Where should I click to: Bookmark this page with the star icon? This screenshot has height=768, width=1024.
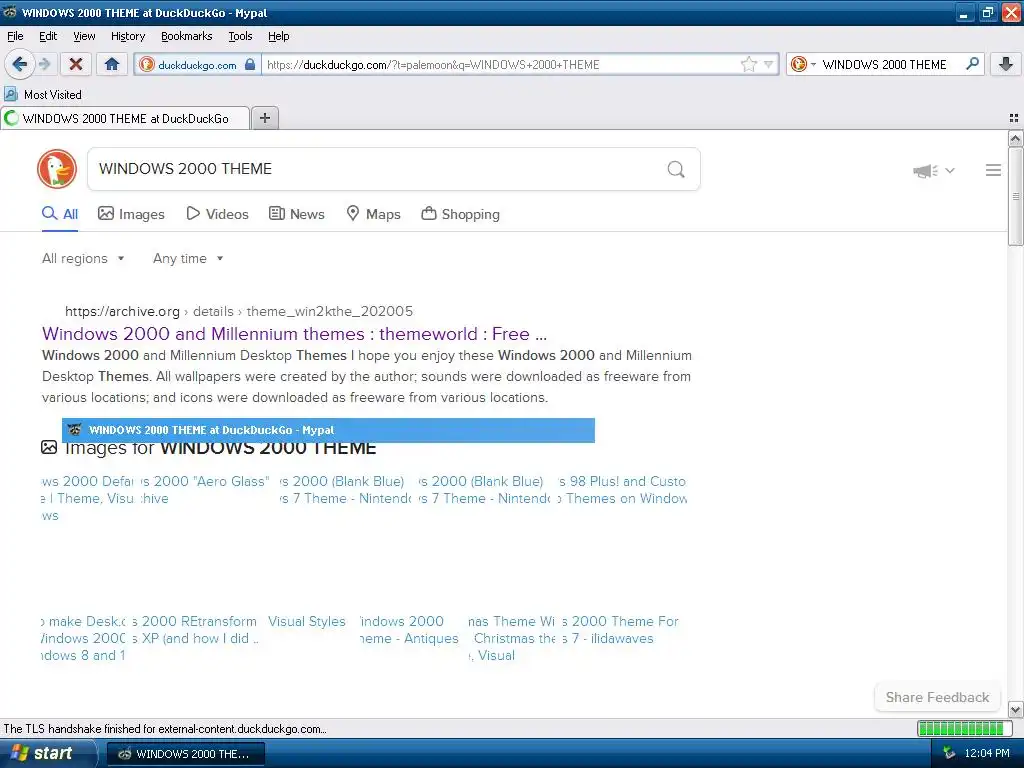pyautogui.click(x=748, y=64)
